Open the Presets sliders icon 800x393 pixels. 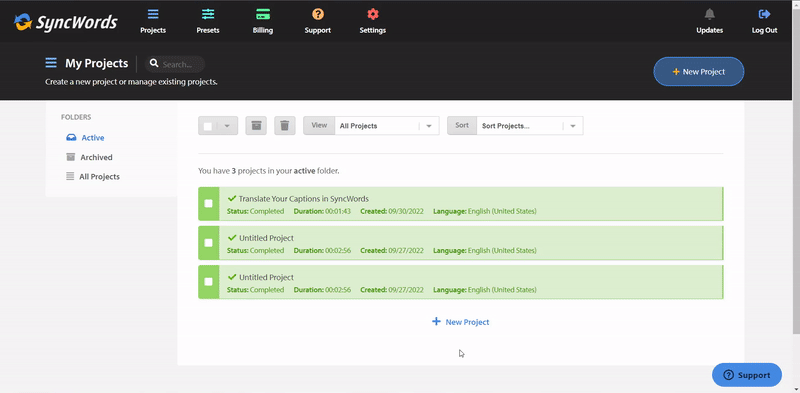pyautogui.click(x=208, y=14)
